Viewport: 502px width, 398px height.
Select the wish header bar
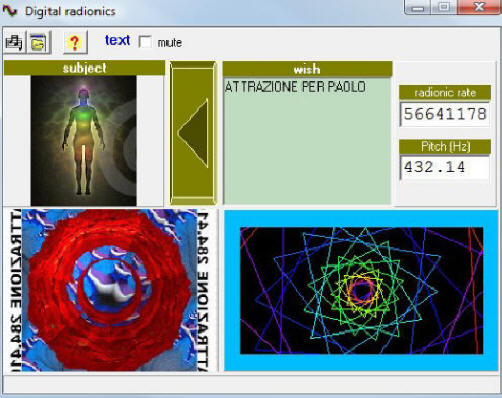[x=307, y=69]
